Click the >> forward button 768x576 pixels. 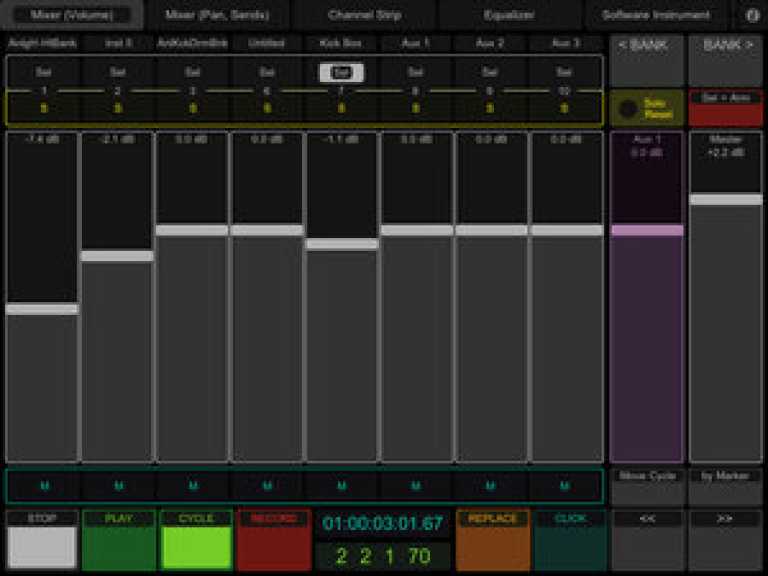(x=726, y=540)
